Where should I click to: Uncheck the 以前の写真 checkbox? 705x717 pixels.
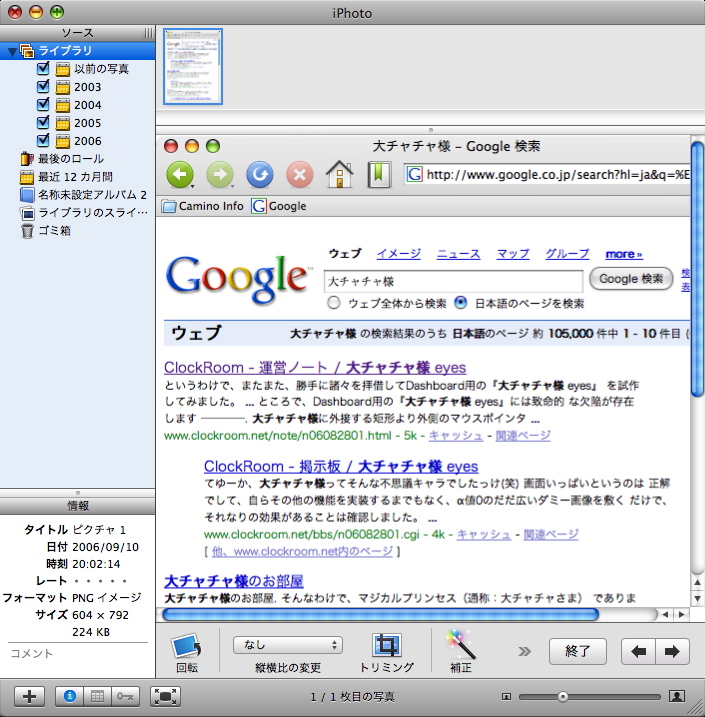click(43, 68)
